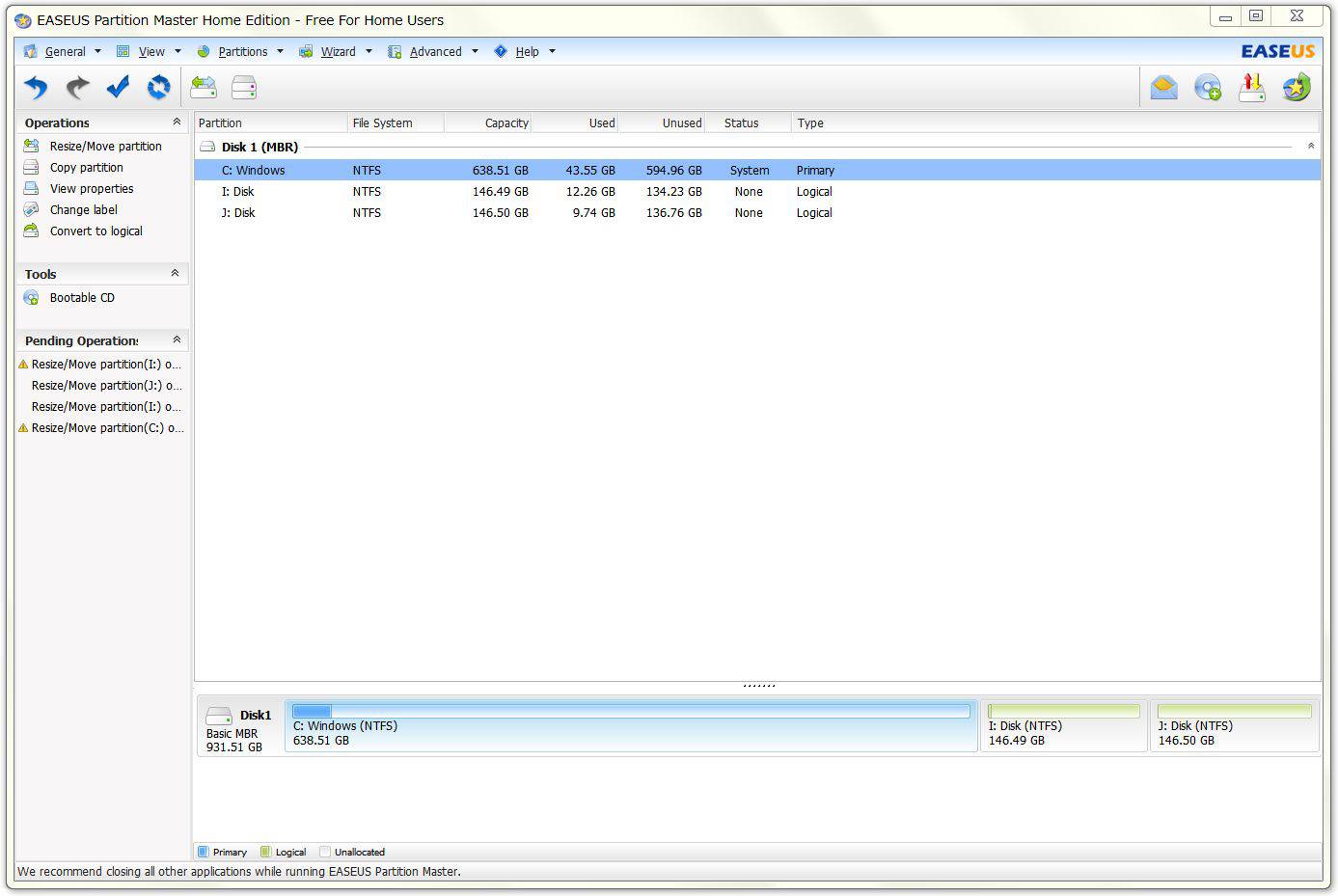1338x896 pixels.
Task: Click the envelope newsletter icon
Action: (1164, 88)
